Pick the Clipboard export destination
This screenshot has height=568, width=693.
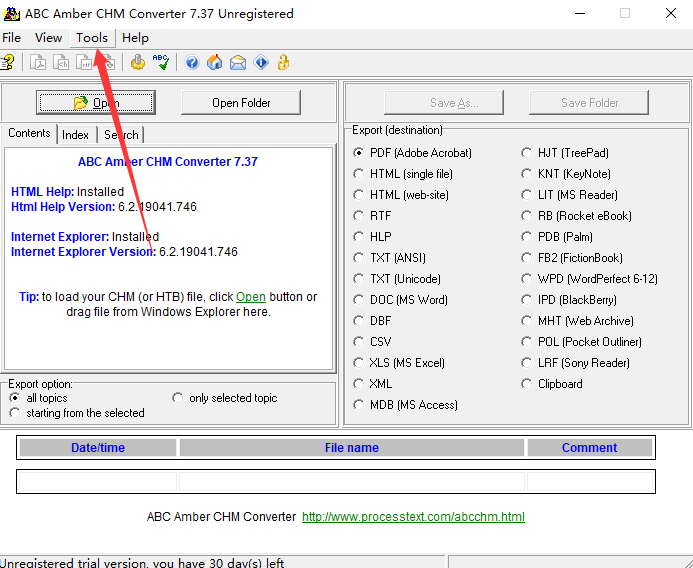(527, 384)
